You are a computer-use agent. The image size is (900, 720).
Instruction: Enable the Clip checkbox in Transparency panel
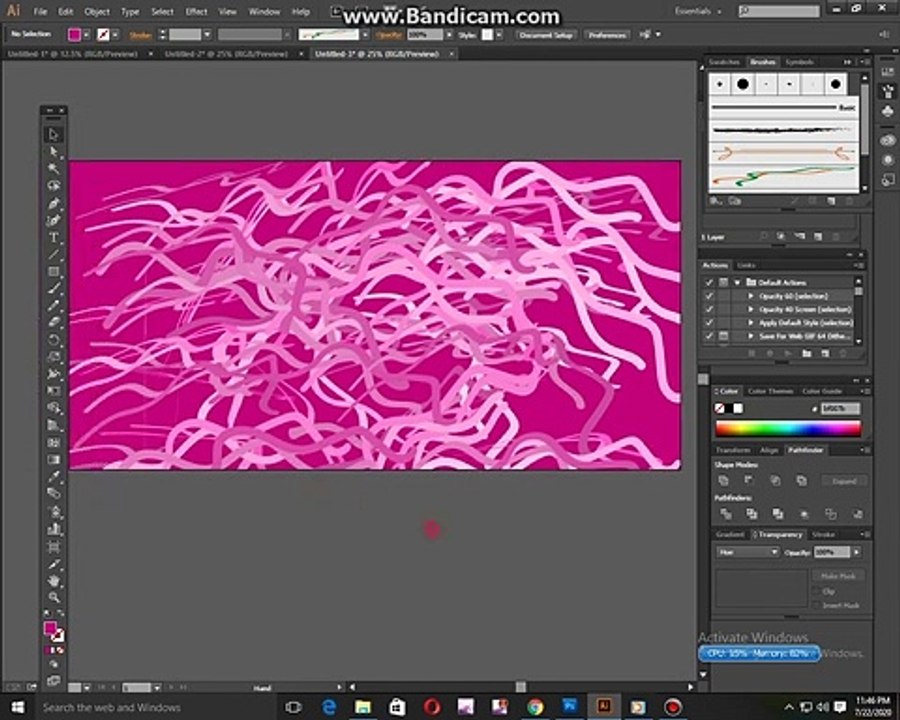[x=816, y=591]
